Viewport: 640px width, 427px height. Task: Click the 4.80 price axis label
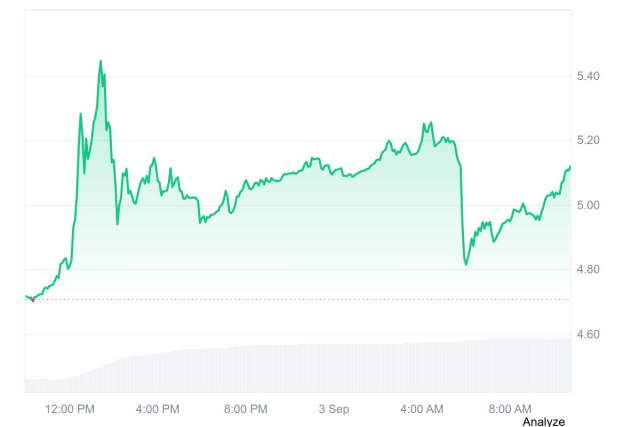591,269
